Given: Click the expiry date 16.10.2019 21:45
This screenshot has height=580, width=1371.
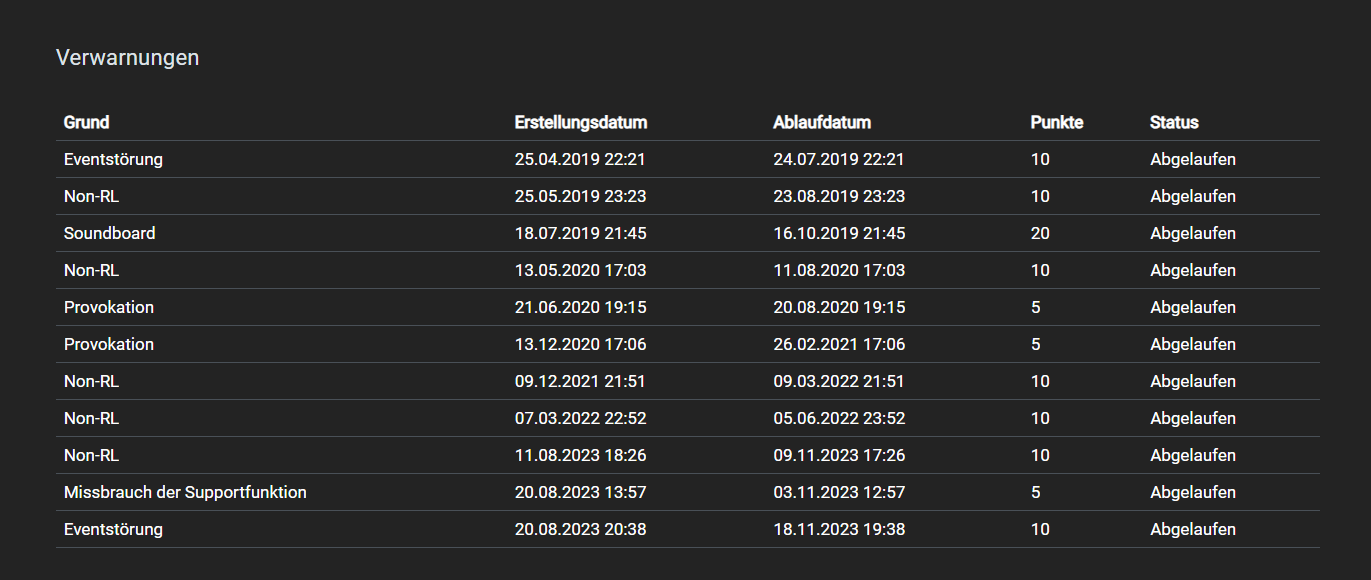Looking at the screenshot, I should 839,233.
